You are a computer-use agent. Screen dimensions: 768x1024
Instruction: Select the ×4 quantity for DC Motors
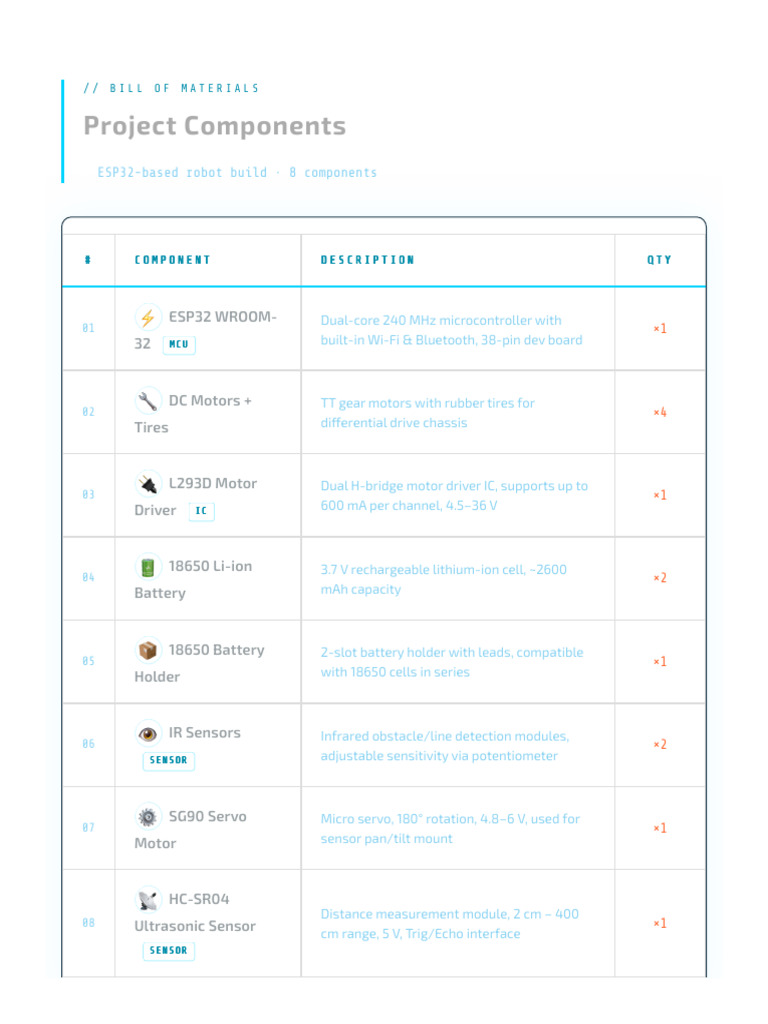point(660,412)
